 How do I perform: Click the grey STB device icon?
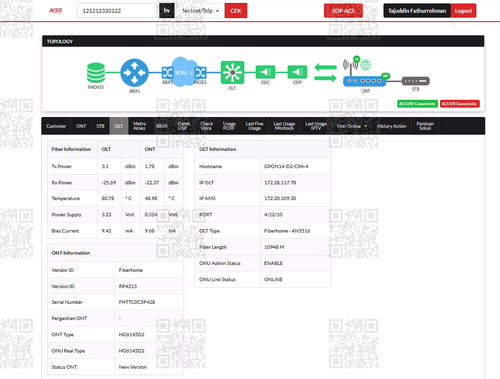pyautogui.click(x=415, y=81)
